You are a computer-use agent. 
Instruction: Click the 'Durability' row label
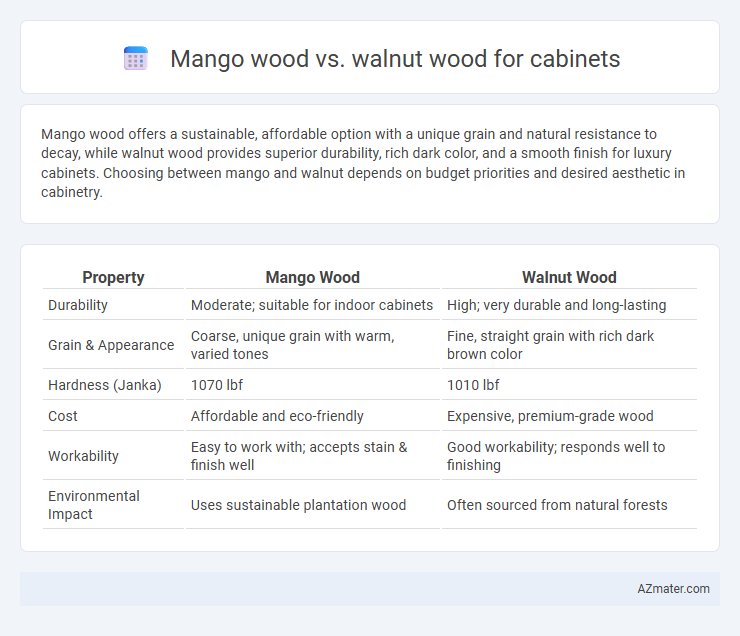[78, 305]
